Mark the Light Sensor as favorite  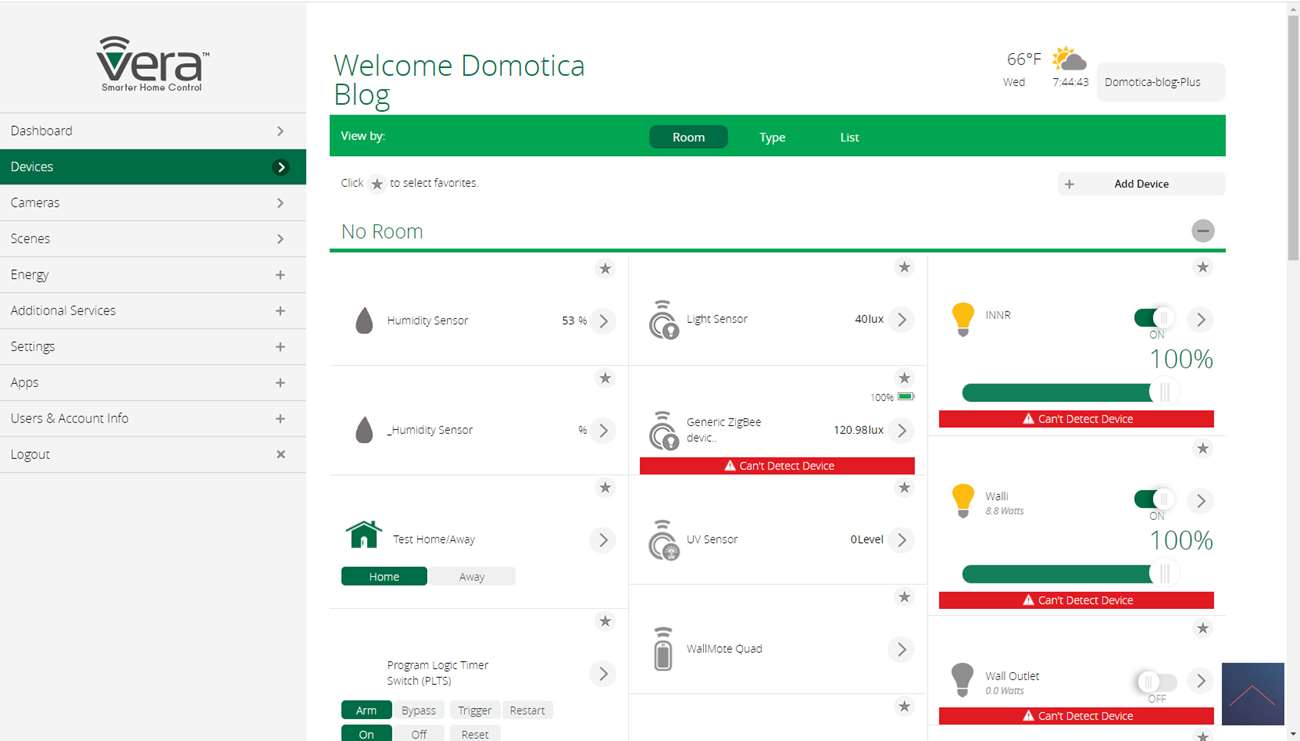coord(904,267)
